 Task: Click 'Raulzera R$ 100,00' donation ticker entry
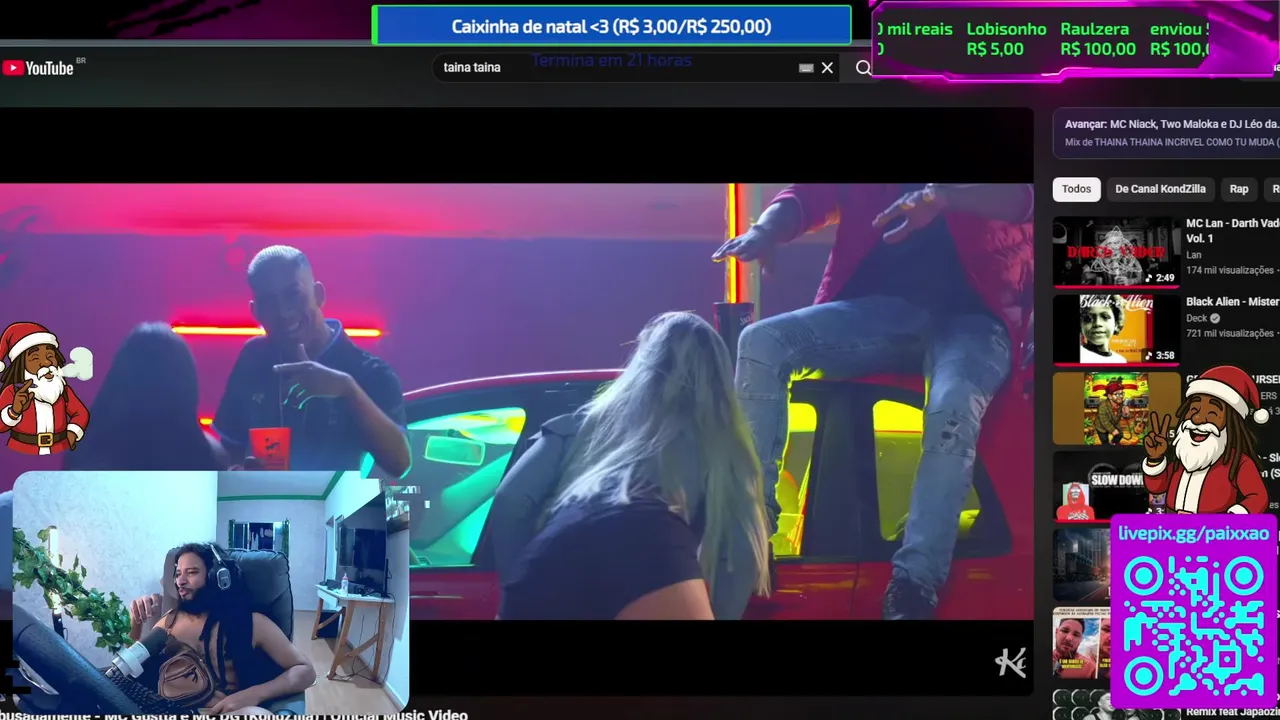coord(1098,39)
